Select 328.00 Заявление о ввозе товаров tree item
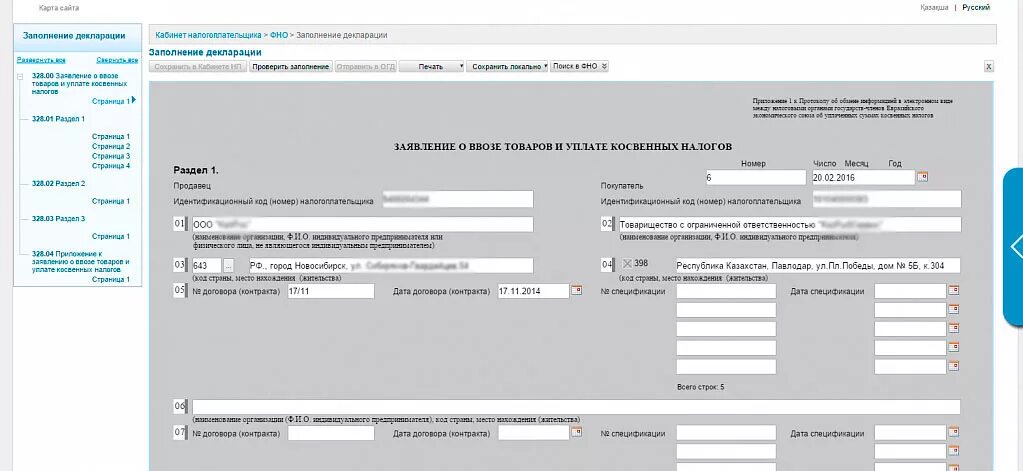This screenshot has height=471, width=1023. click(x=79, y=84)
